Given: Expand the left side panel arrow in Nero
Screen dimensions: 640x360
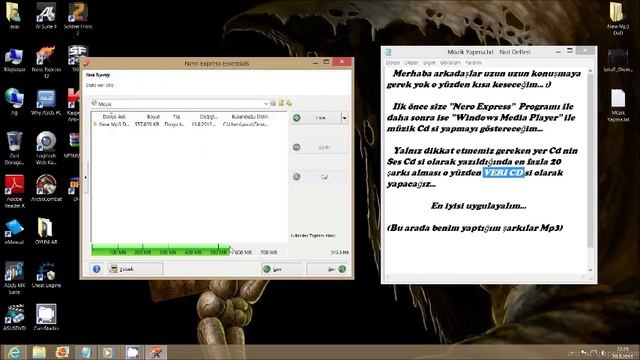Looking at the screenshot, I should (86, 178).
